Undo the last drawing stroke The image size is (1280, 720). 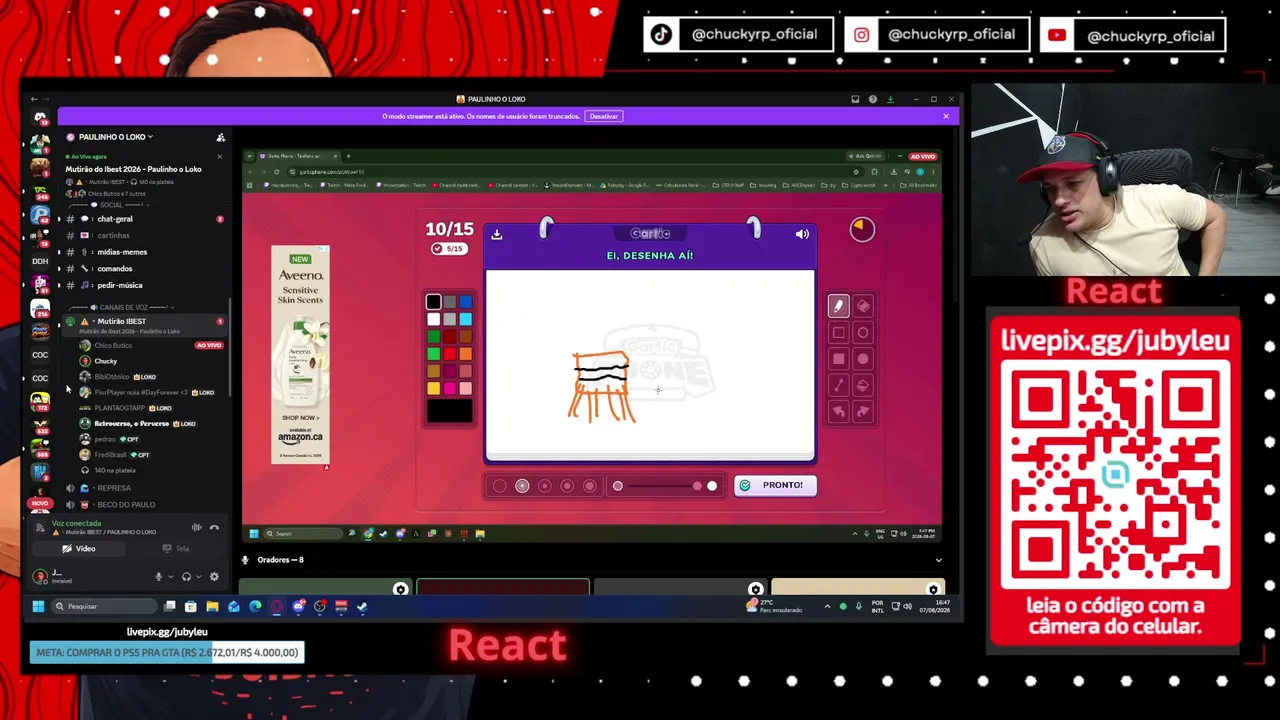[x=839, y=411]
